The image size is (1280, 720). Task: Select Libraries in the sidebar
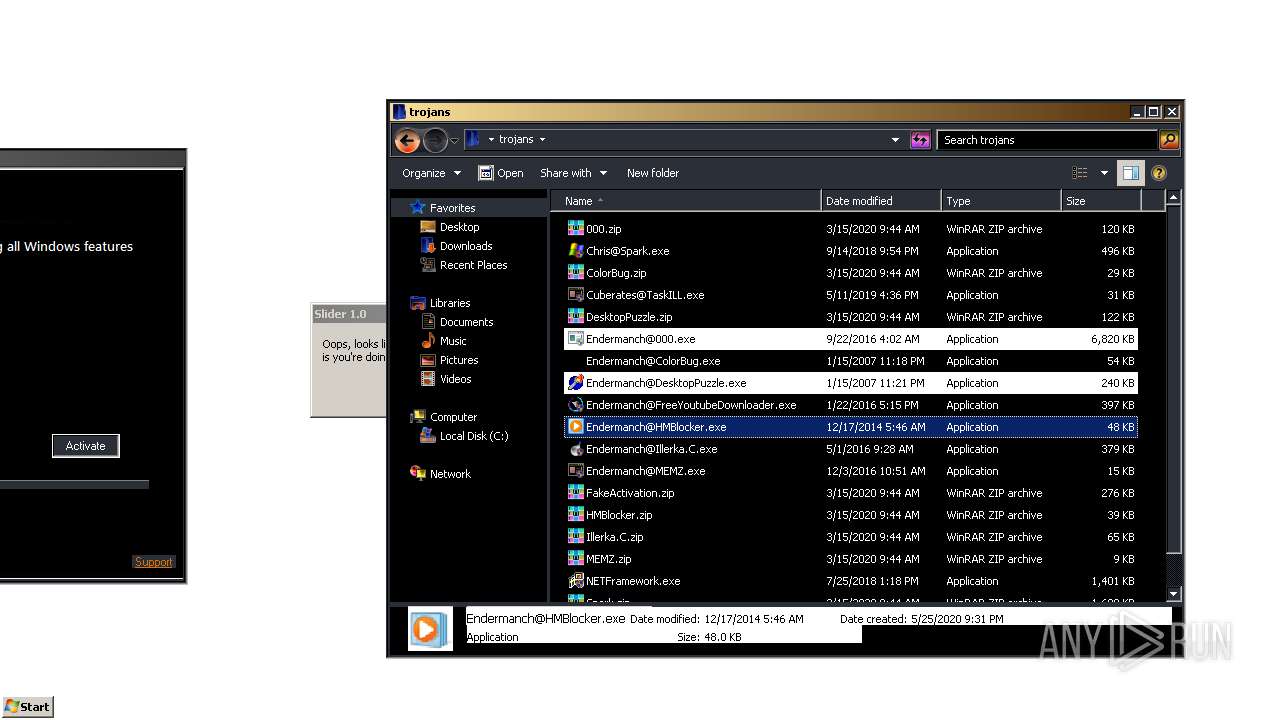449,303
